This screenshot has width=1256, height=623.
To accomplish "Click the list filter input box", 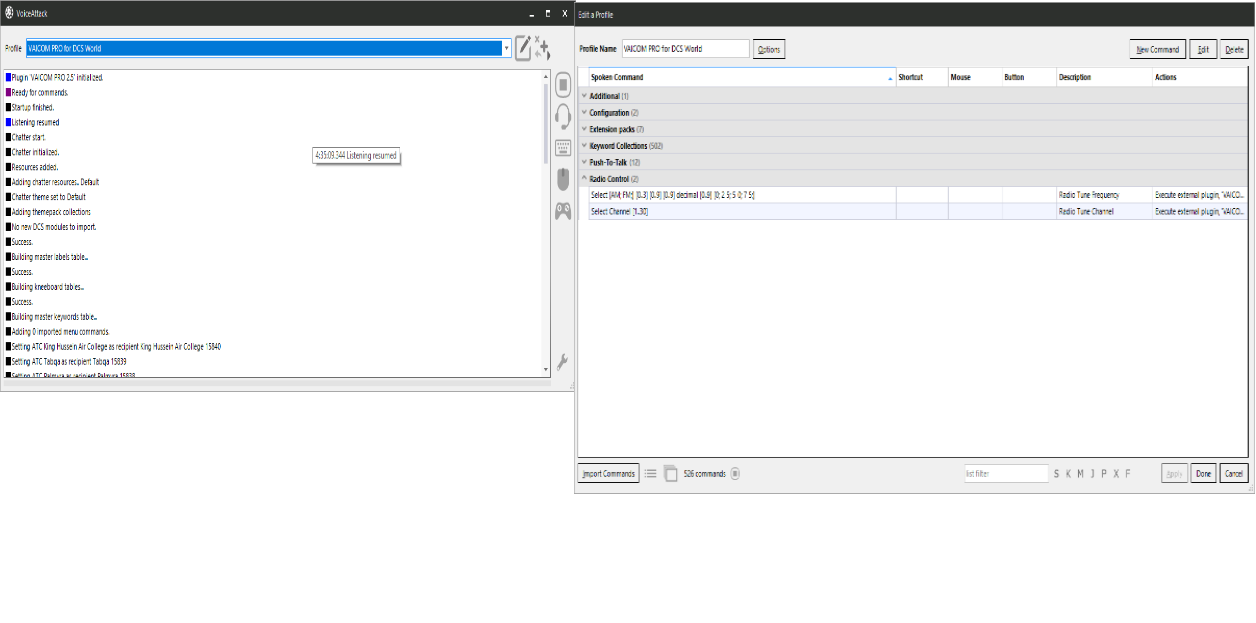I will (x=1006, y=474).
